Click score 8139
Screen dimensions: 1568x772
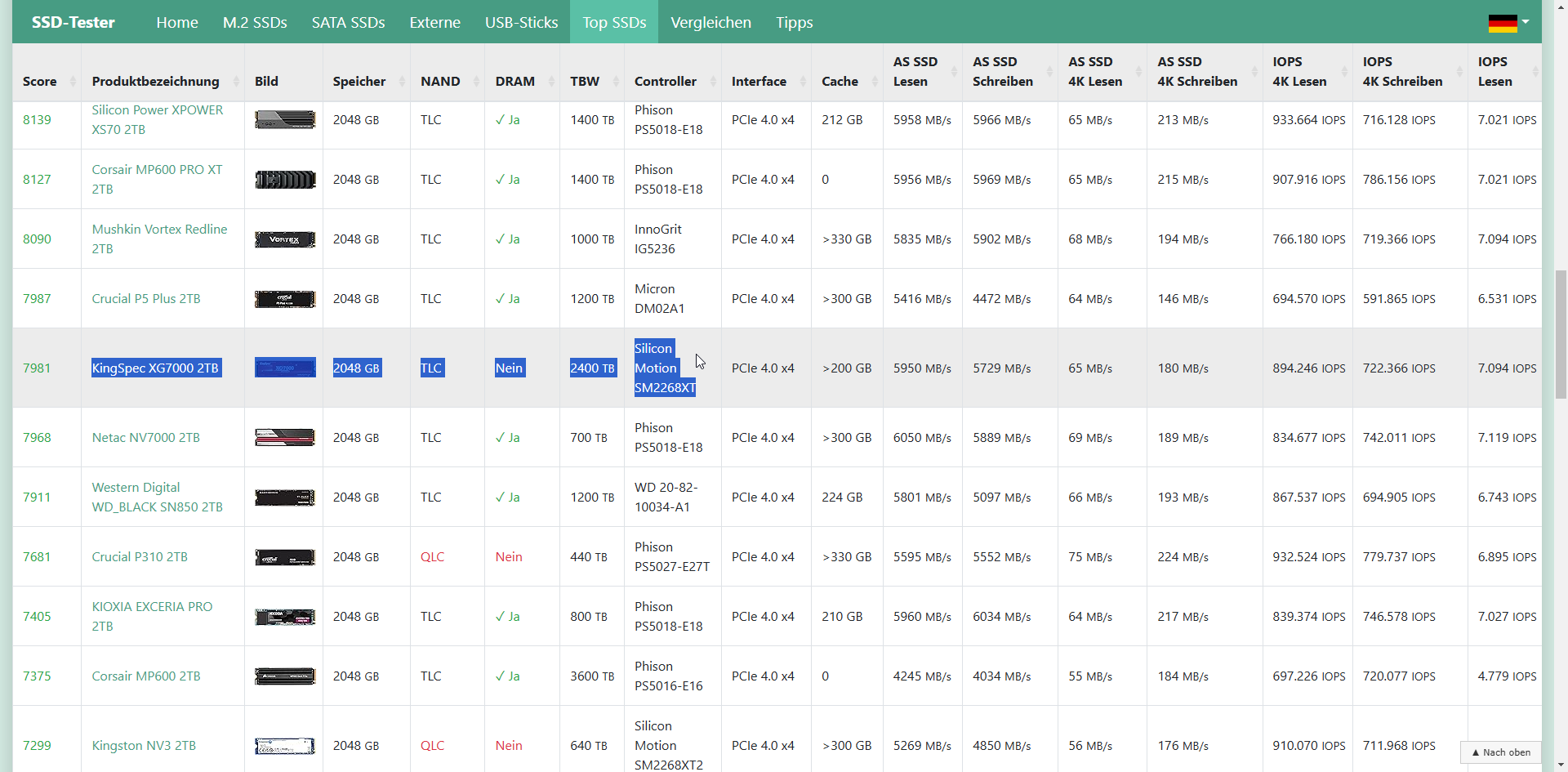[x=37, y=120]
